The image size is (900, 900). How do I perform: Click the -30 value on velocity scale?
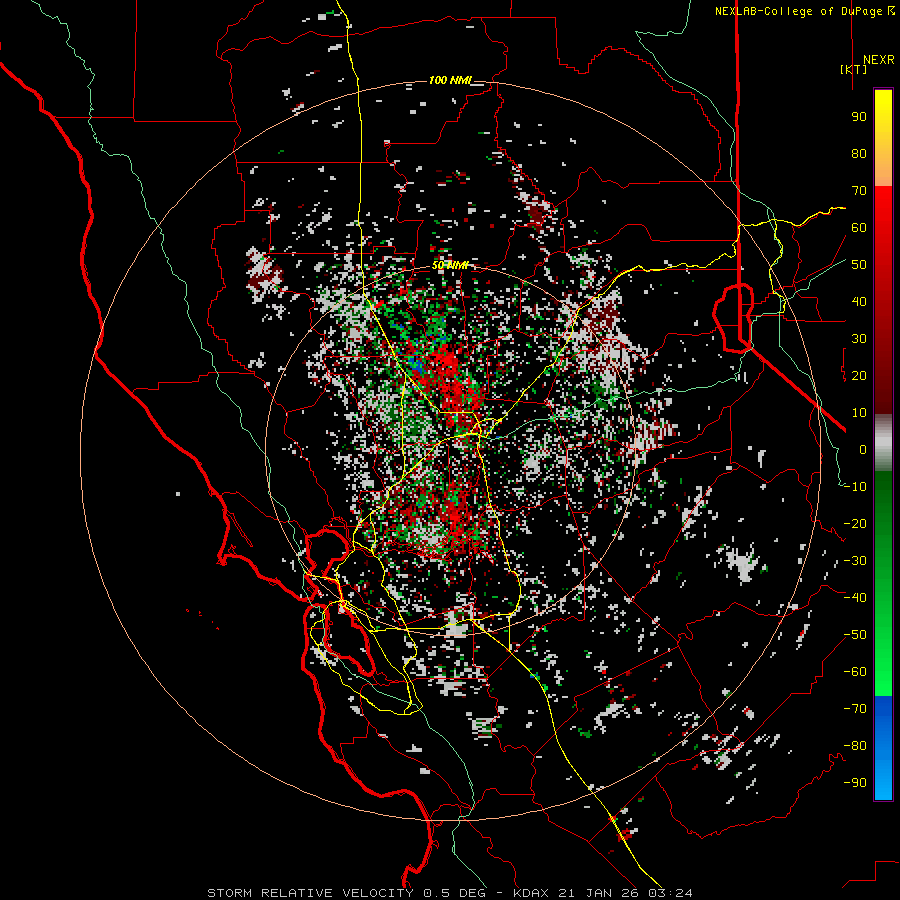pyautogui.click(x=855, y=561)
